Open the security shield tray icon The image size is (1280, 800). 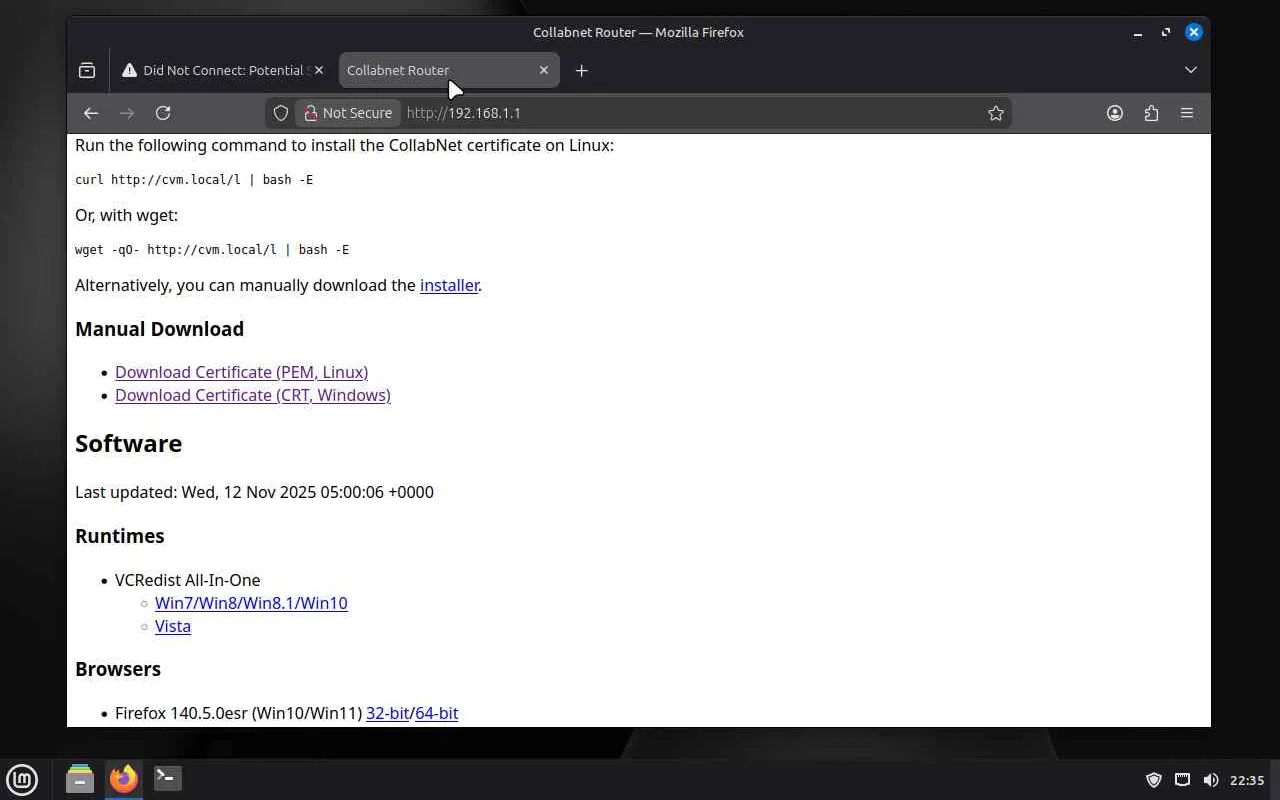[1153, 780]
